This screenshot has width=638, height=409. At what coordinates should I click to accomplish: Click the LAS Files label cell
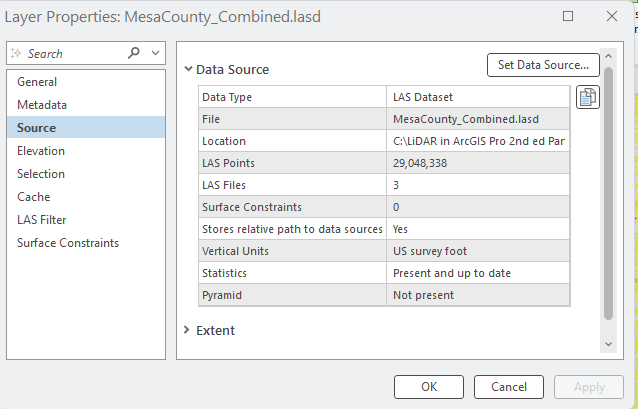point(293,185)
